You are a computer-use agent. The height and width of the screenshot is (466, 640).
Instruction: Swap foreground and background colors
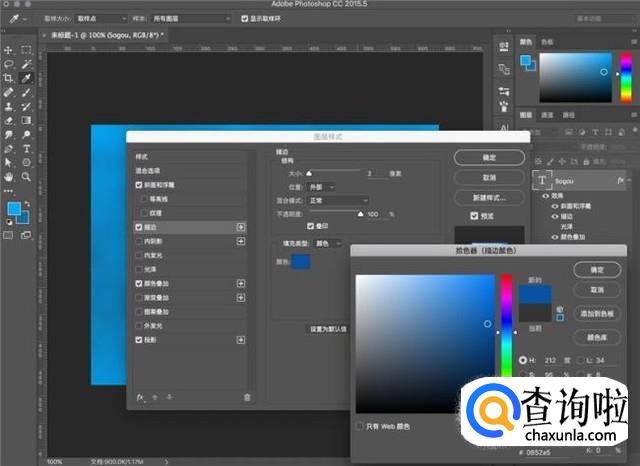click(x=27, y=203)
